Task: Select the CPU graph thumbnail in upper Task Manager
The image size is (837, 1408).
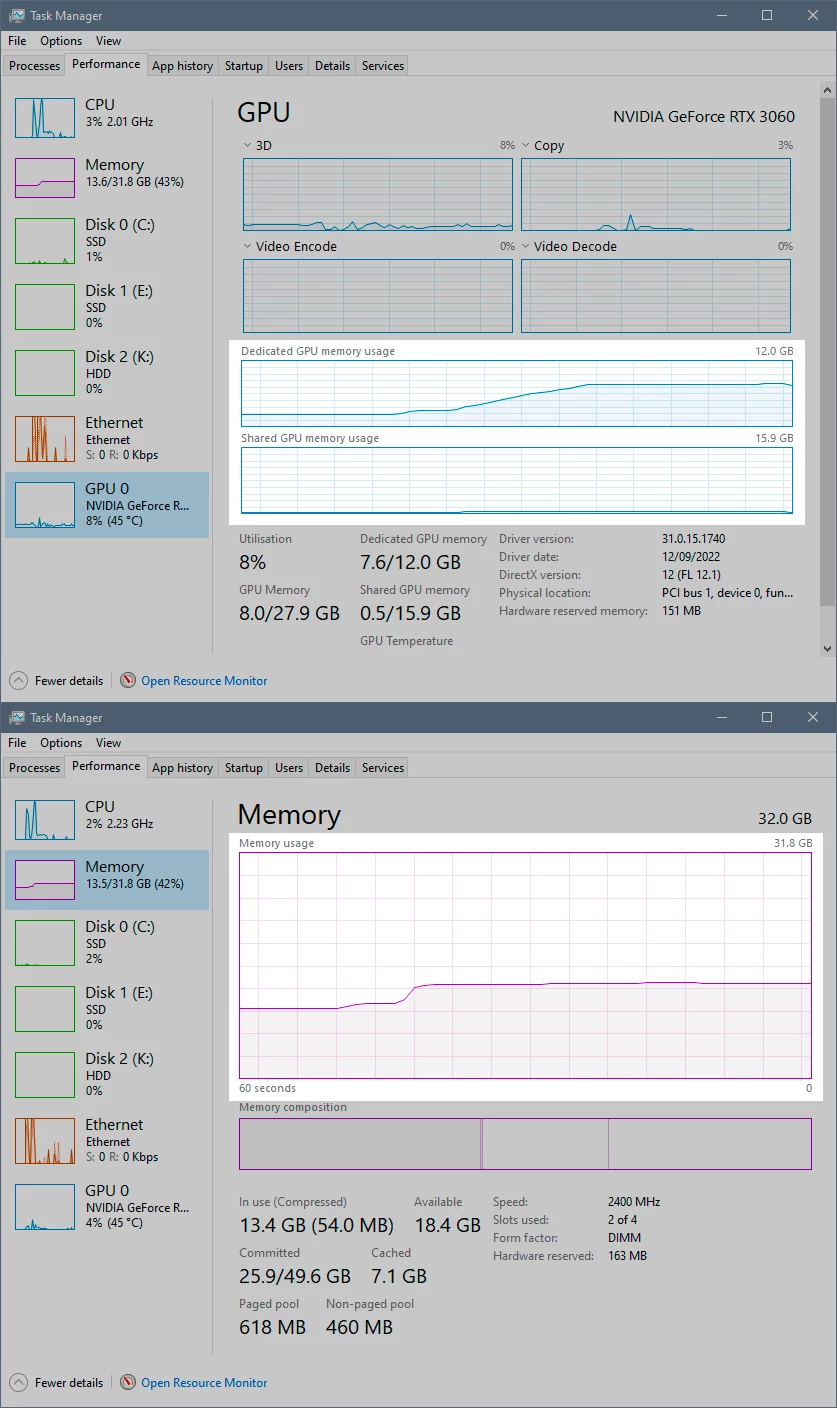Action: [x=45, y=118]
